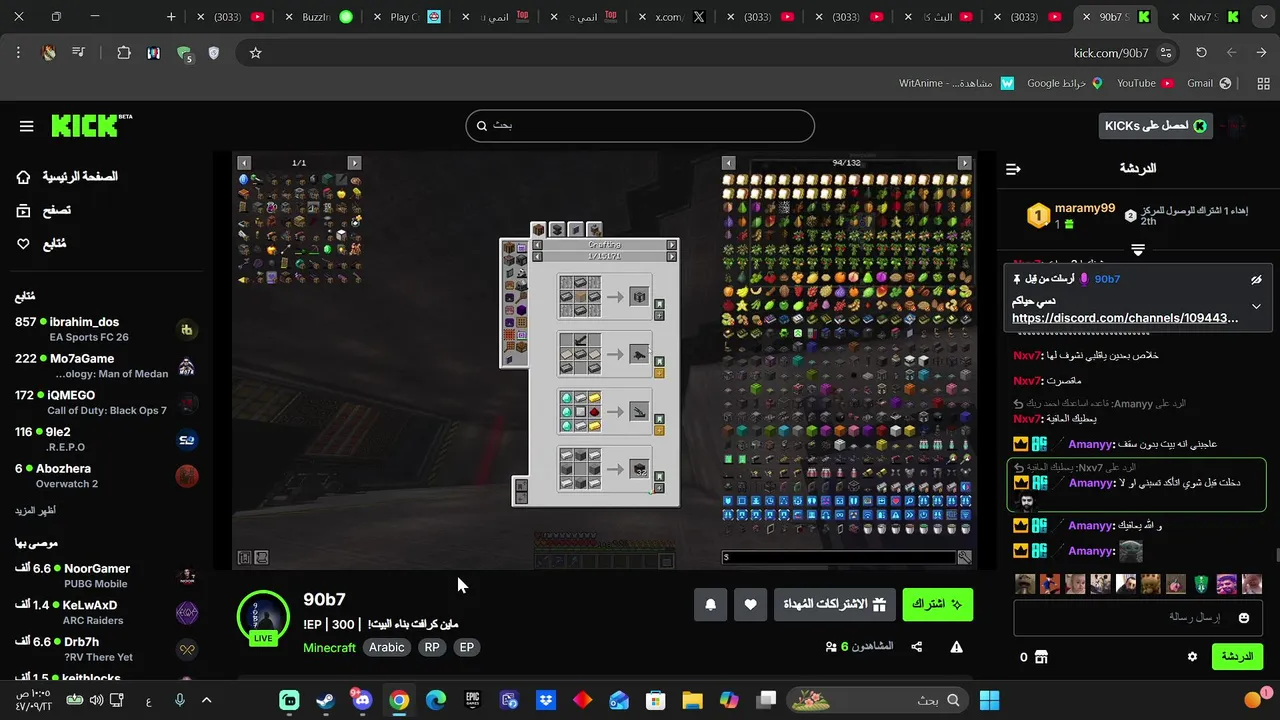
Task: Click the chat shop icon
Action: (1042, 657)
